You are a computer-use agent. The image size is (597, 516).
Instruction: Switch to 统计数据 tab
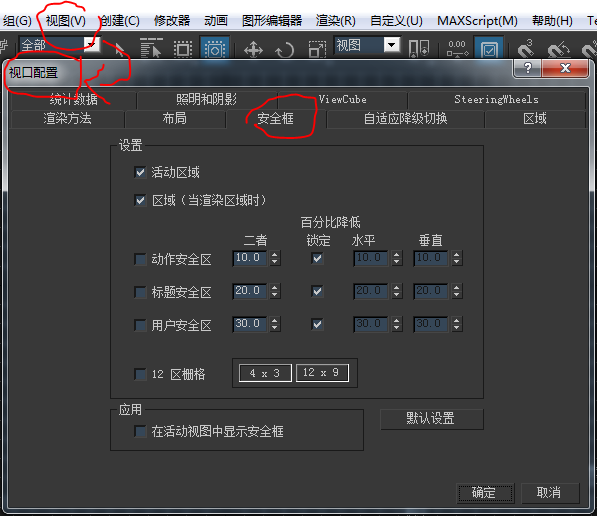[x=74, y=100]
